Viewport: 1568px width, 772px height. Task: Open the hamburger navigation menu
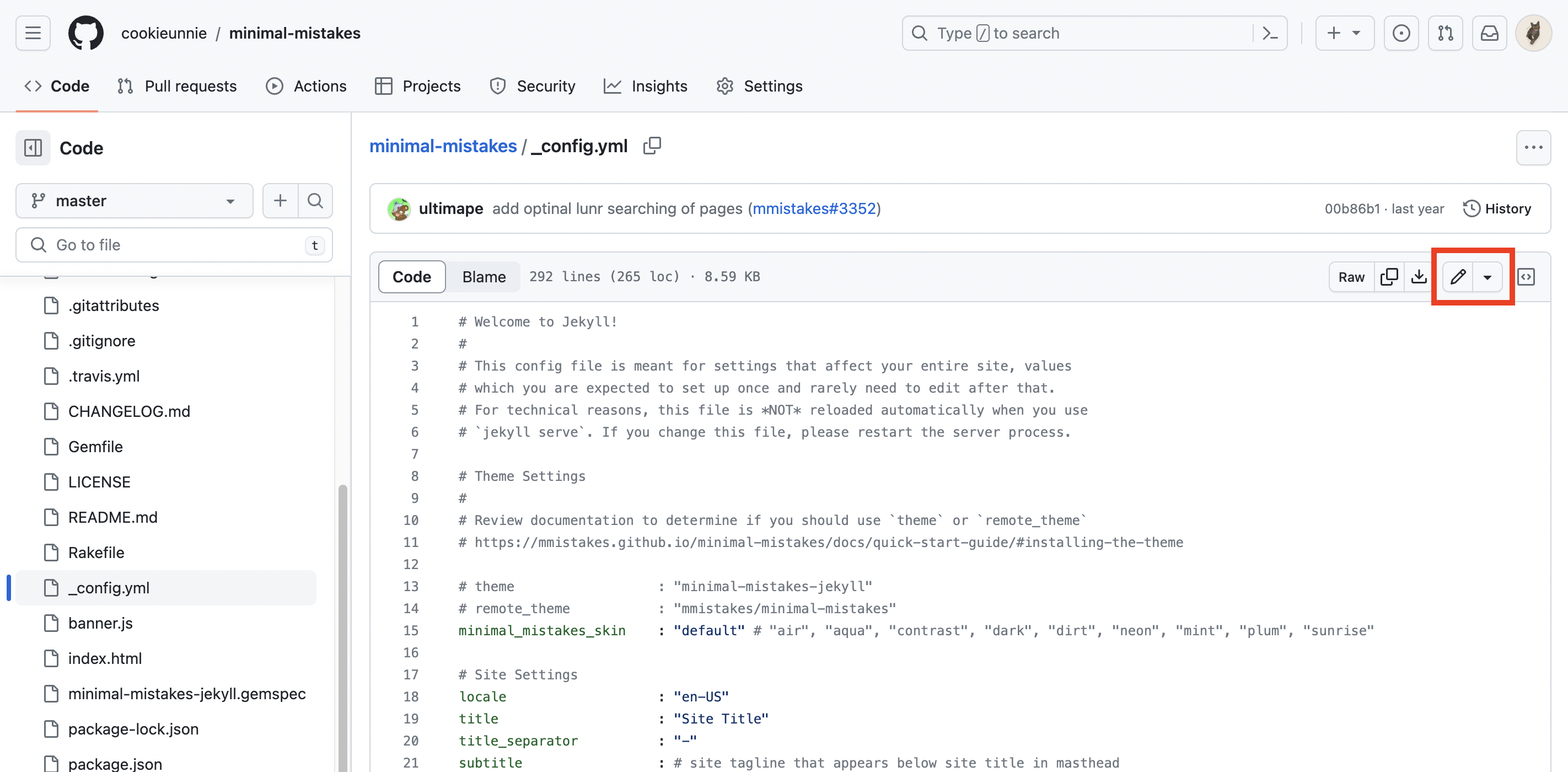pos(33,33)
